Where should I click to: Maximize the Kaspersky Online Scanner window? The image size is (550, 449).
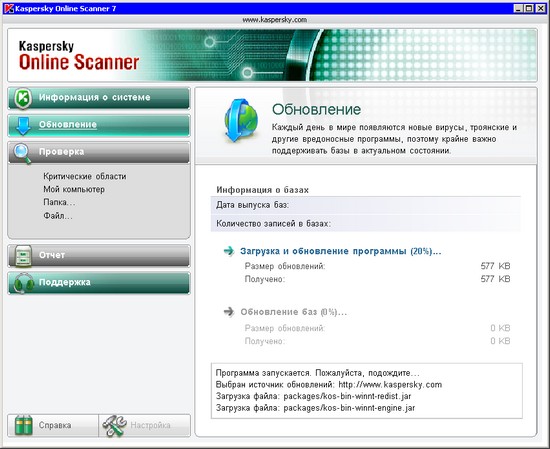(x=529, y=8)
